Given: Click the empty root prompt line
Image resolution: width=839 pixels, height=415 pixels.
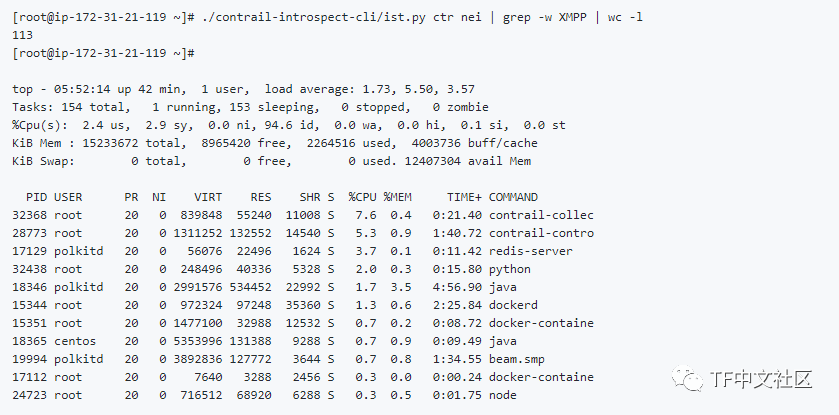Looking at the screenshot, I should (103, 53).
